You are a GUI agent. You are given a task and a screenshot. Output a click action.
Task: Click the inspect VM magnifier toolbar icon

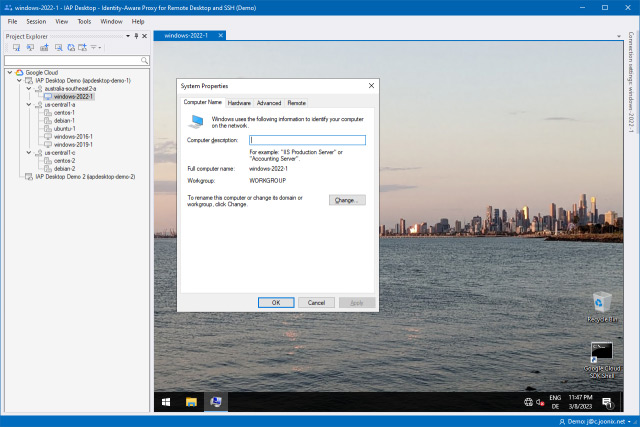coord(58,47)
